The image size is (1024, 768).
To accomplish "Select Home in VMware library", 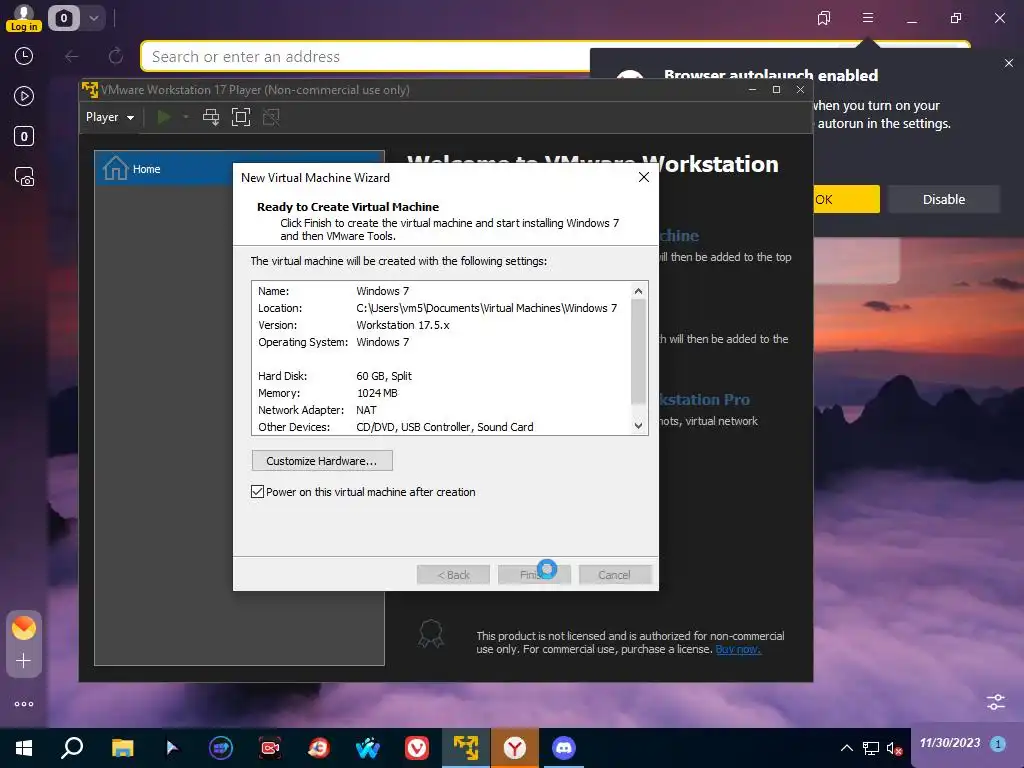I will 239,169.
